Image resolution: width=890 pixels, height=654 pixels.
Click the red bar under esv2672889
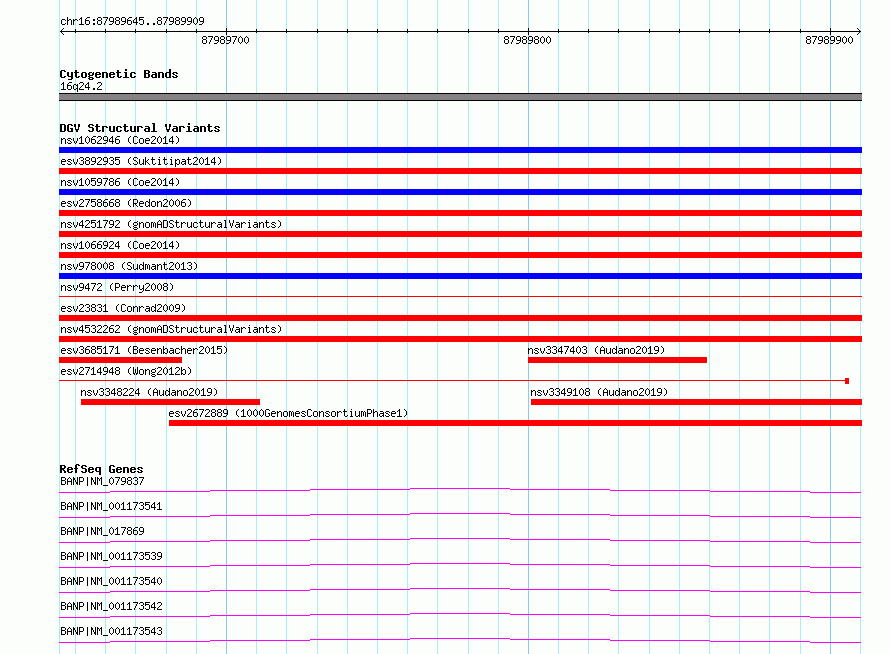click(x=515, y=423)
